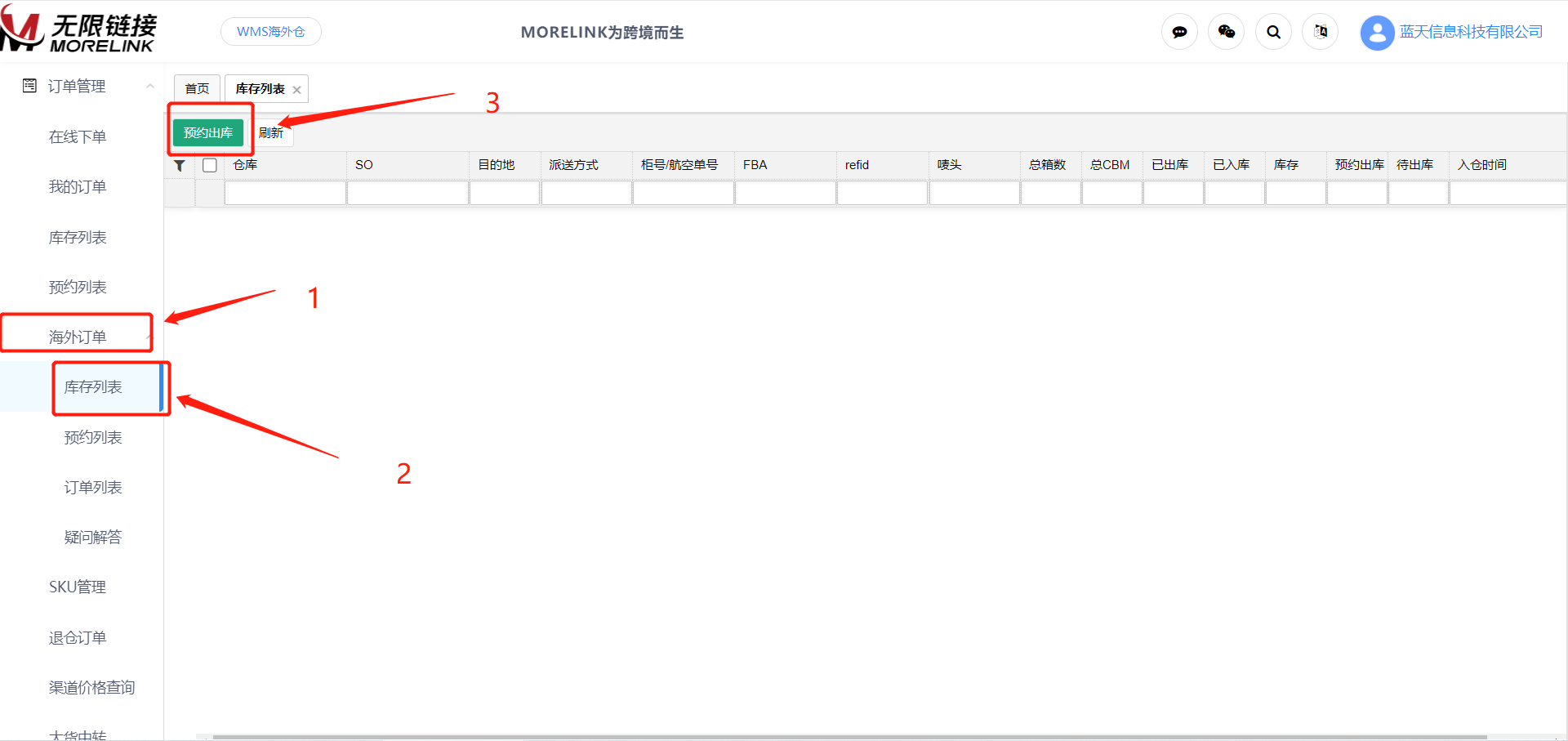1568x741 pixels.
Task: Open 在线下单 in the sidebar
Action: [x=78, y=136]
